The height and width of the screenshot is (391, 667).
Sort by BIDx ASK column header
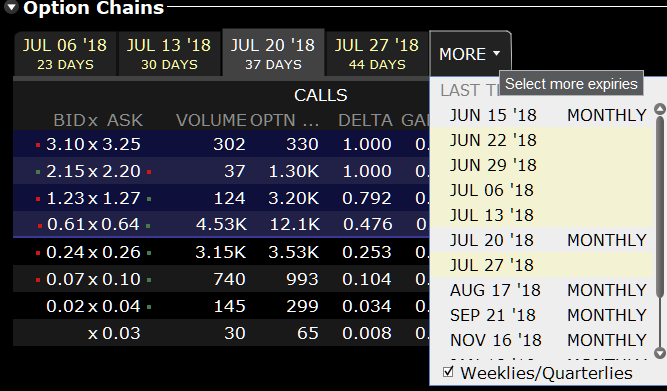pos(98,120)
